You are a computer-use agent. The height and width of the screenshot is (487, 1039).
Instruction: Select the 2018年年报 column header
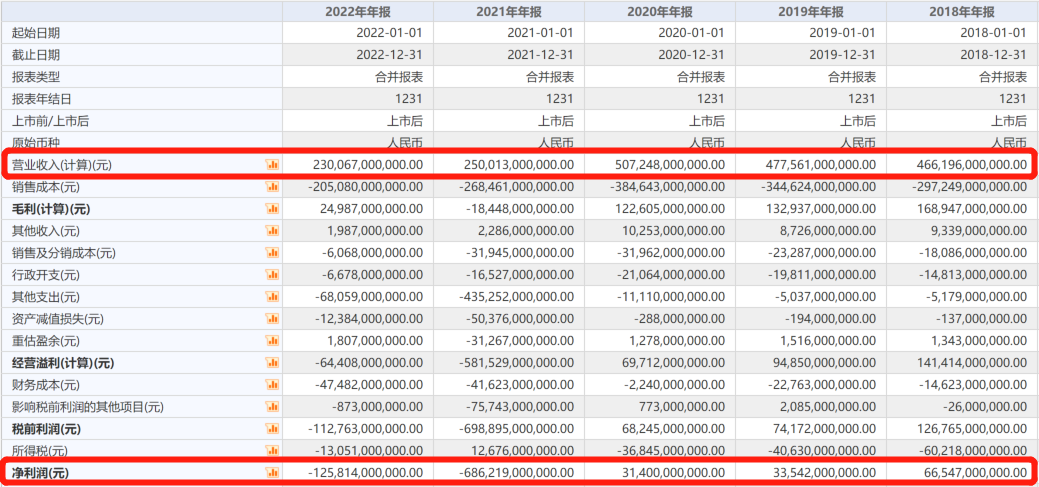click(962, 11)
